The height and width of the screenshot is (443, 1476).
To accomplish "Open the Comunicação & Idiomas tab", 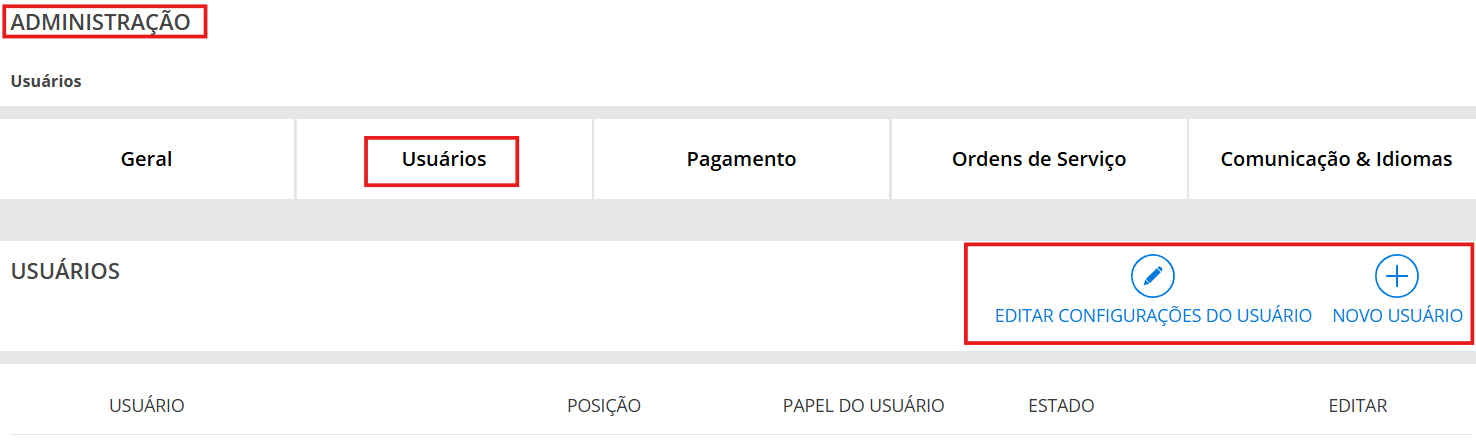I will coord(1336,159).
